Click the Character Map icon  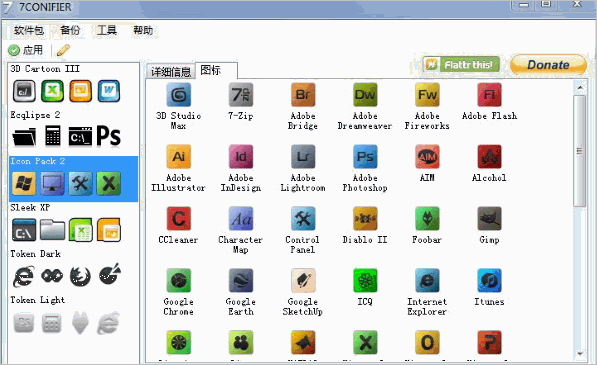pos(241,218)
